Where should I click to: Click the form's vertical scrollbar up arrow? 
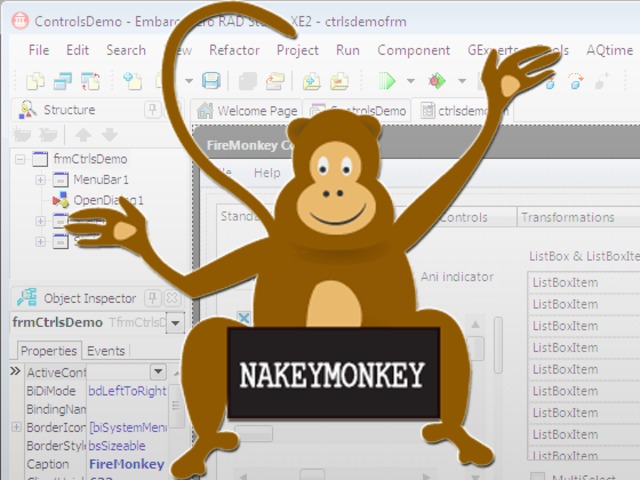pyautogui.click(x=475, y=324)
